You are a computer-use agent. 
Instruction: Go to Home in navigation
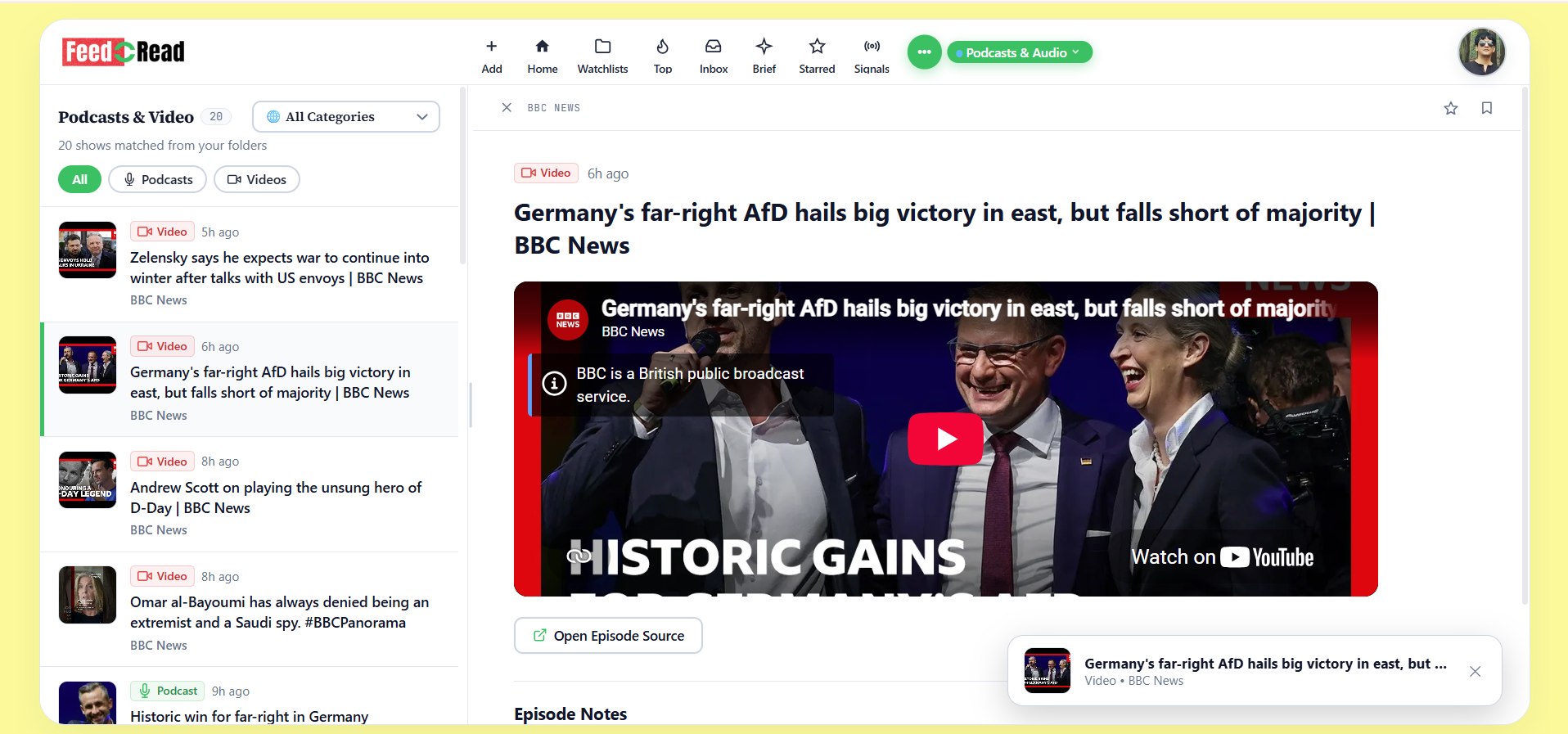tap(542, 56)
